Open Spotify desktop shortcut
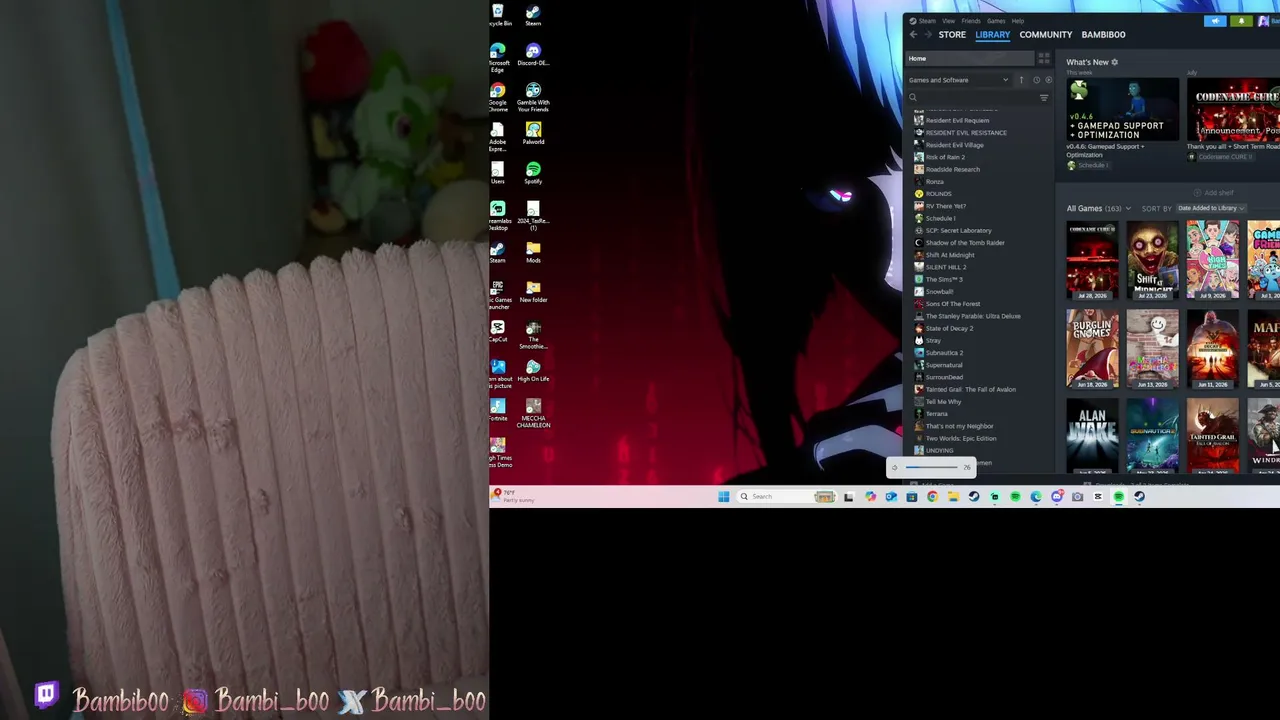 coord(533,174)
